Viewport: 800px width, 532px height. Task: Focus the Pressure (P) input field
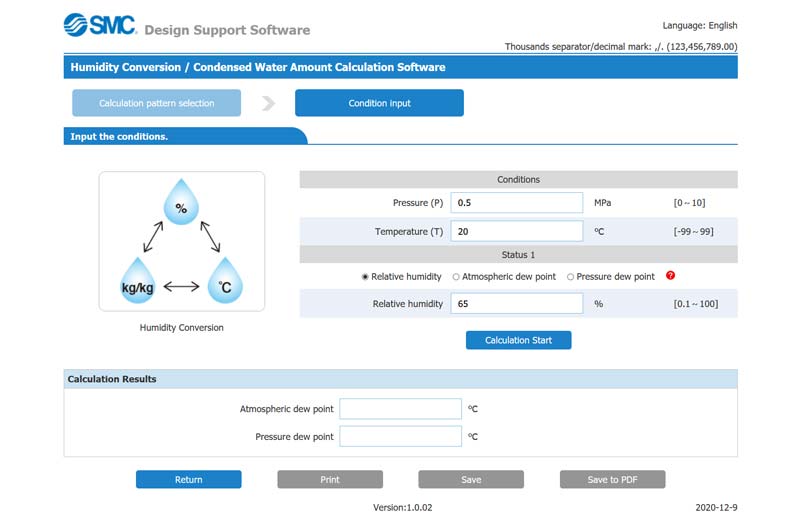516,203
